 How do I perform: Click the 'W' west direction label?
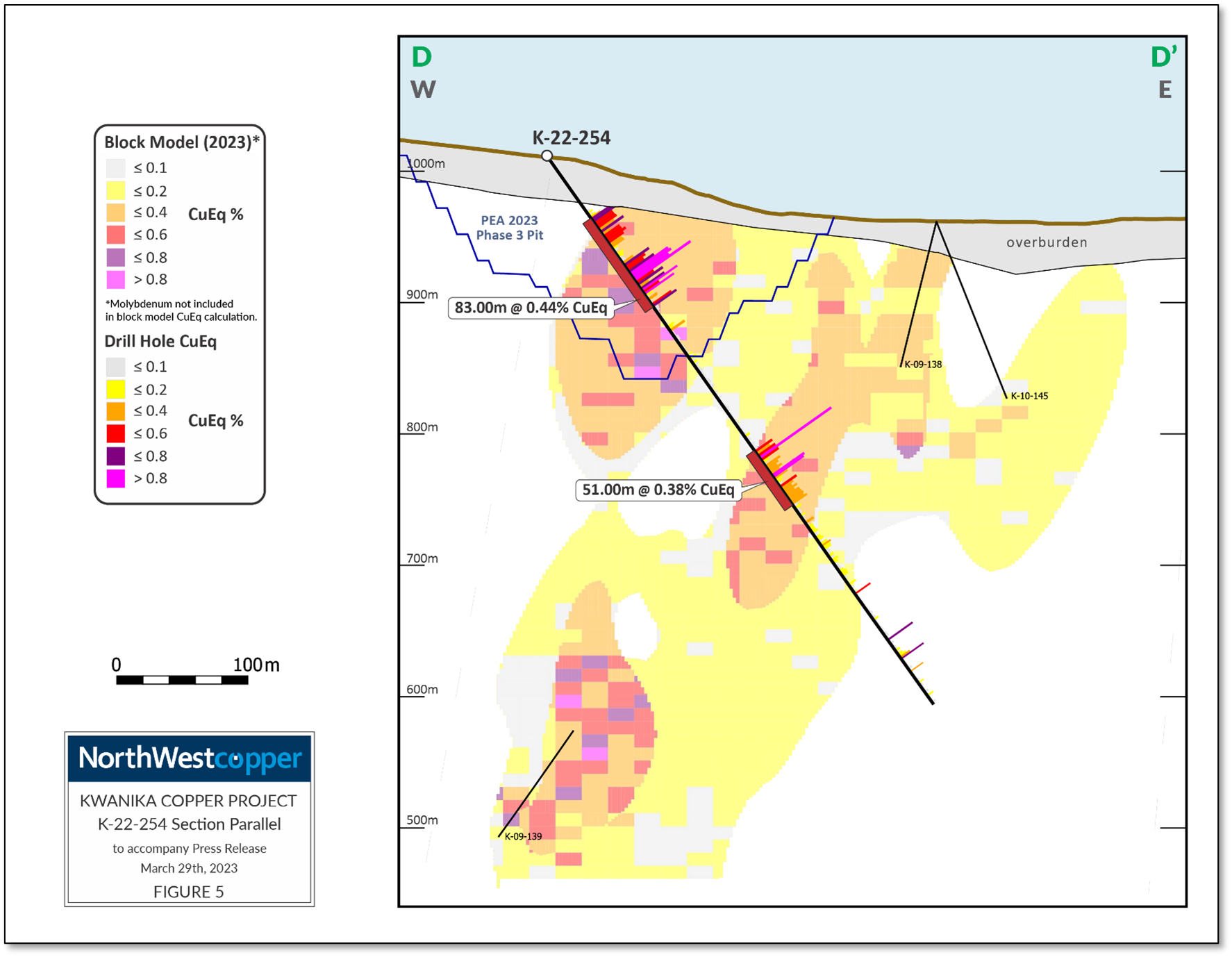[x=423, y=90]
